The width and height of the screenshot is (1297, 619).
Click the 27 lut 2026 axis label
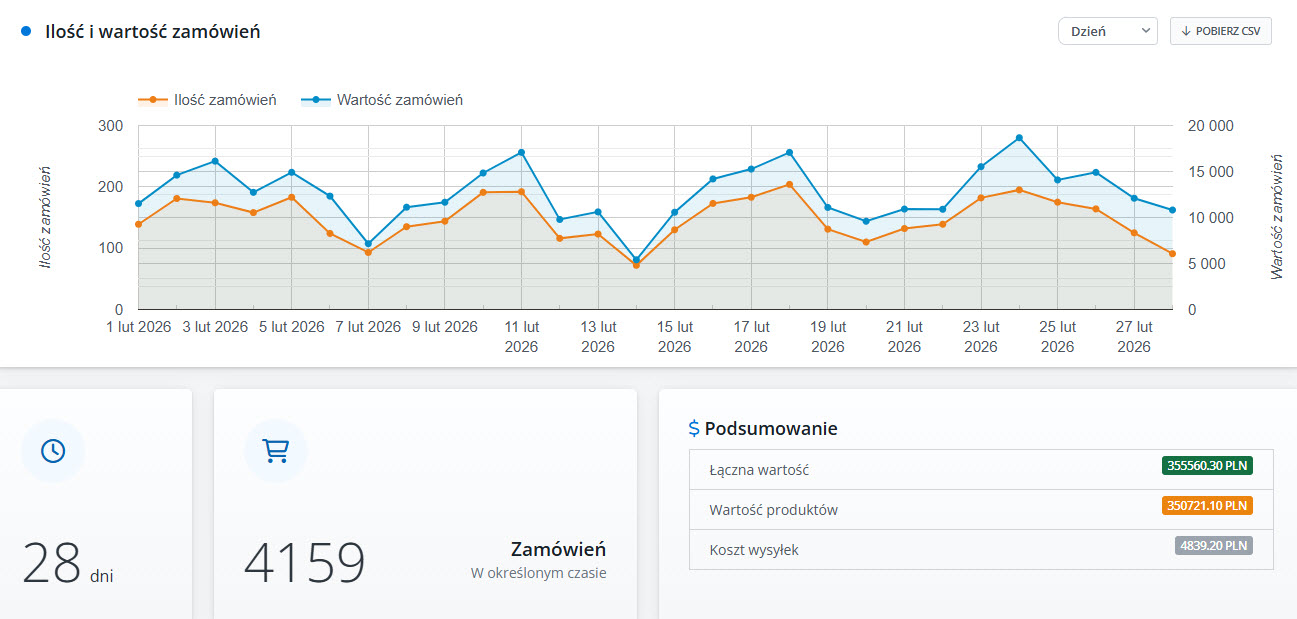pyautogui.click(x=1134, y=337)
